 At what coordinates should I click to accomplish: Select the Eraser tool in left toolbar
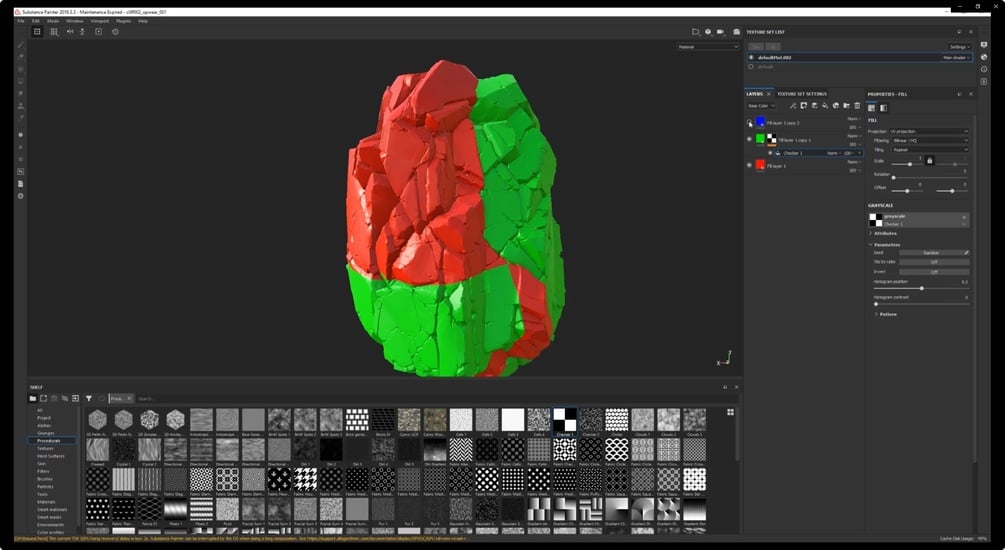(21, 57)
